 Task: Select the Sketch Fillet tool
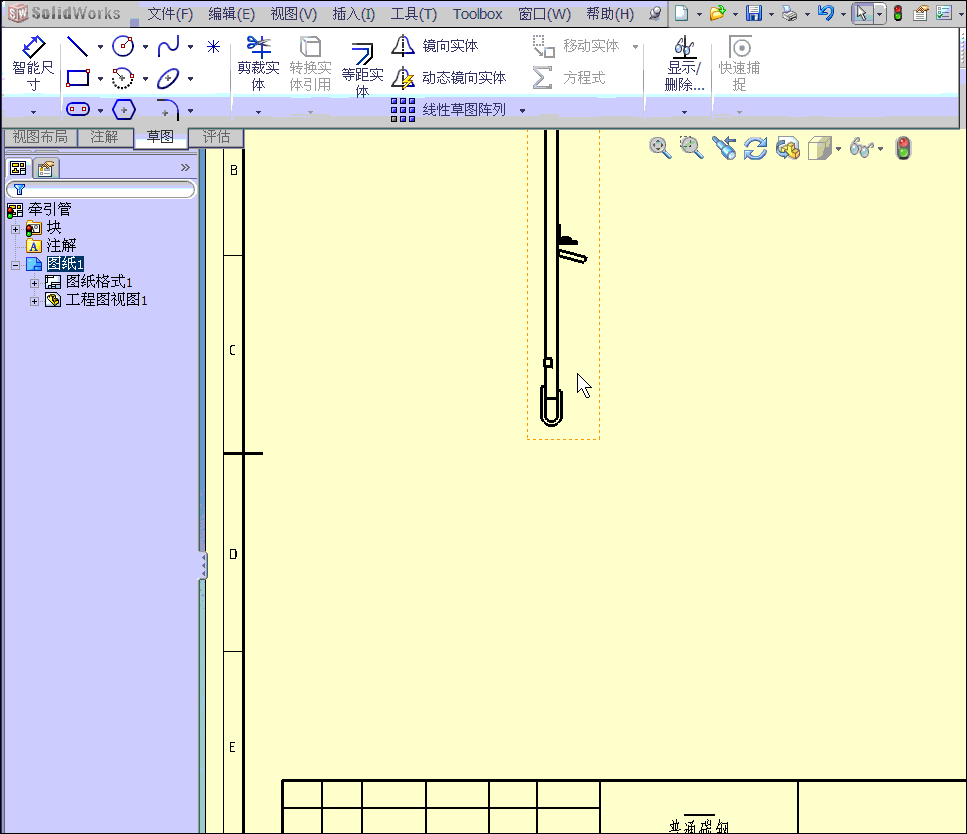click(167, 110)
